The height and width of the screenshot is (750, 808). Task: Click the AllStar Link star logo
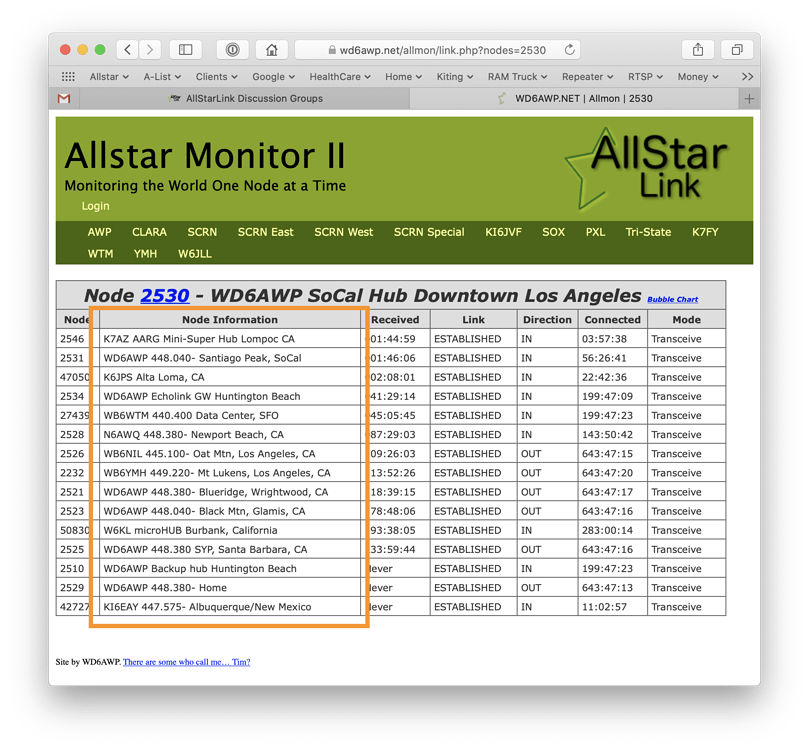click(657, 168)
